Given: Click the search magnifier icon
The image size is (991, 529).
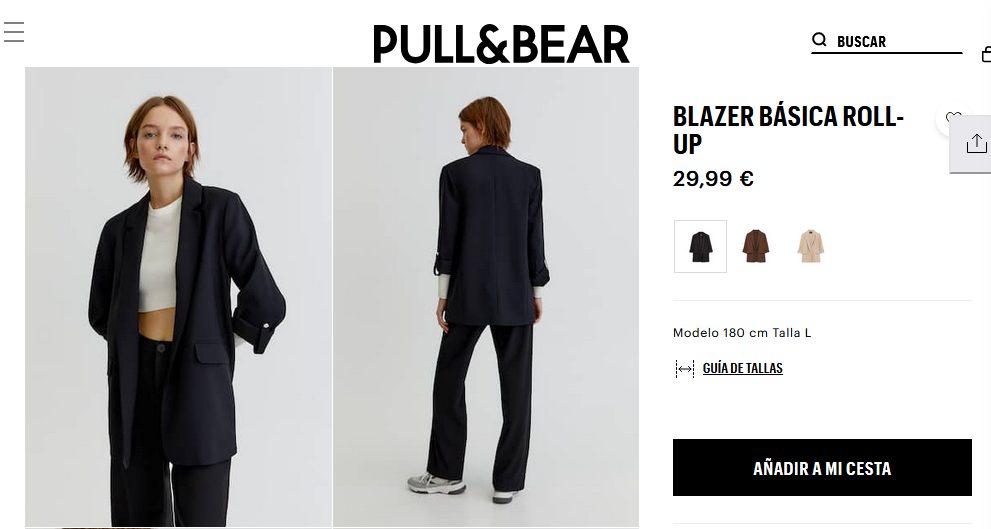Looking at the screenshot, I should (x=819, y=40).
